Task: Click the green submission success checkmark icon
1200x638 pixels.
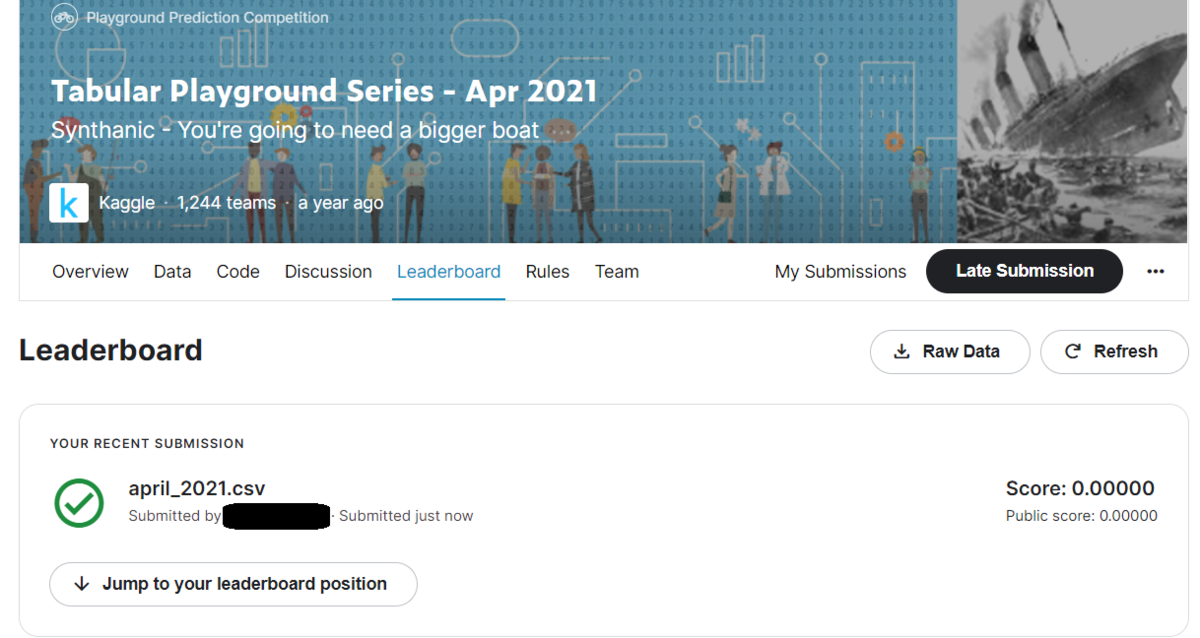Action: [x=79, y=502]
